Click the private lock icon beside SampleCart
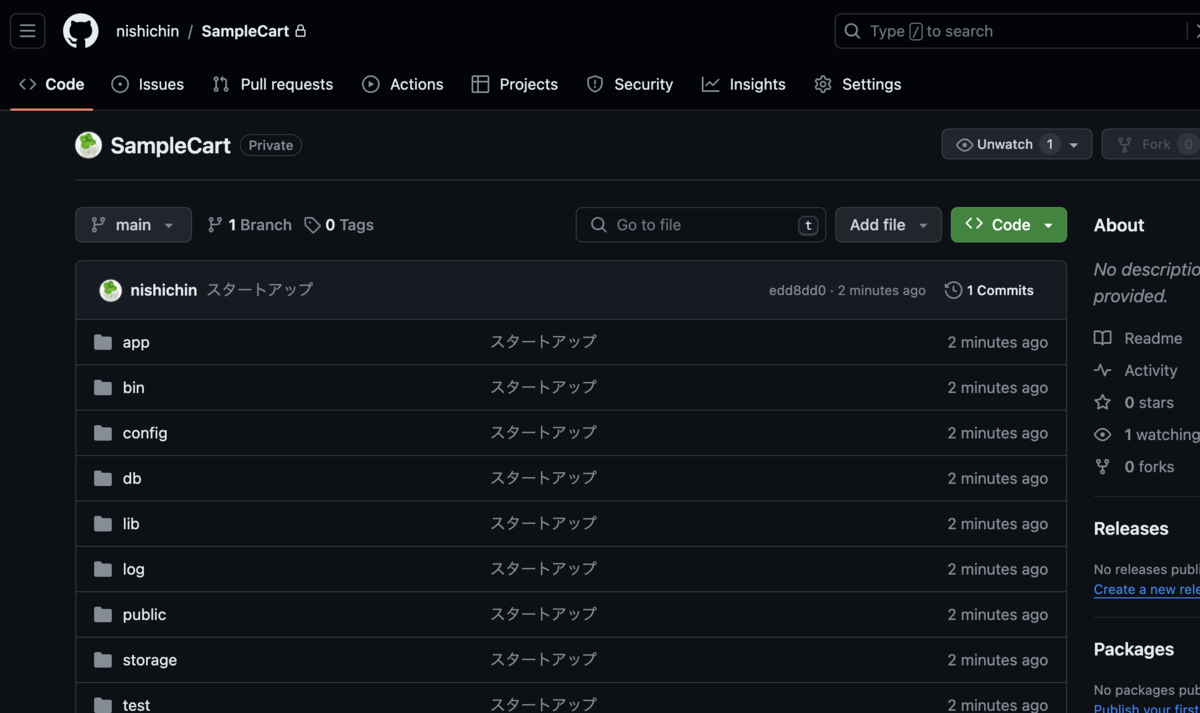This screenshot has width=1200, height=713. pyautogui.click(x=300, y=31)
